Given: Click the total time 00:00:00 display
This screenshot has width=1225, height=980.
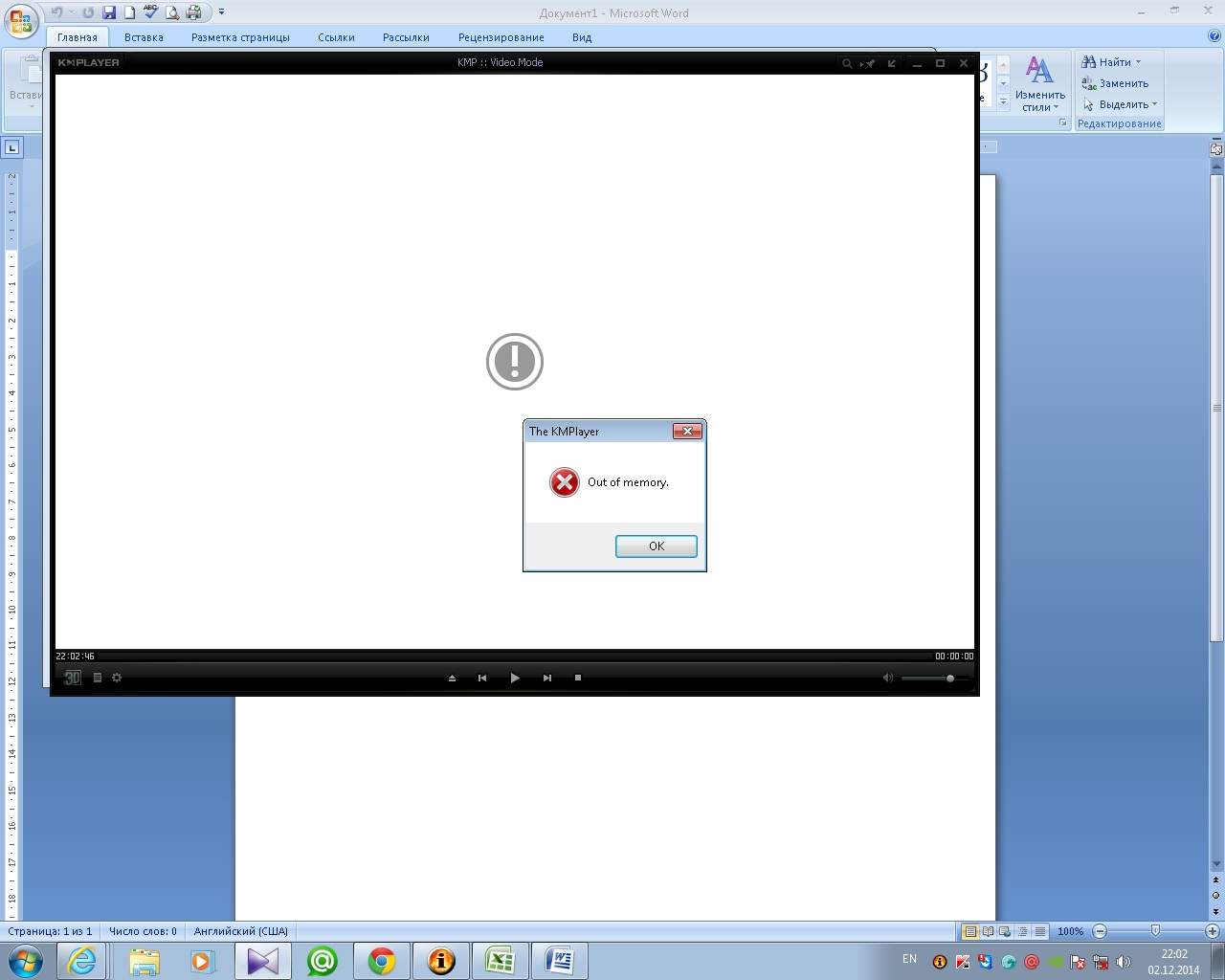Looking at the screenshot, I should [x=954, y=657].
